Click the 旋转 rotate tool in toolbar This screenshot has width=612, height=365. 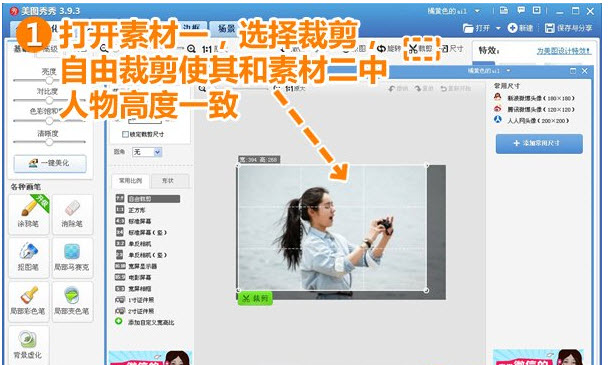point(389,49)
